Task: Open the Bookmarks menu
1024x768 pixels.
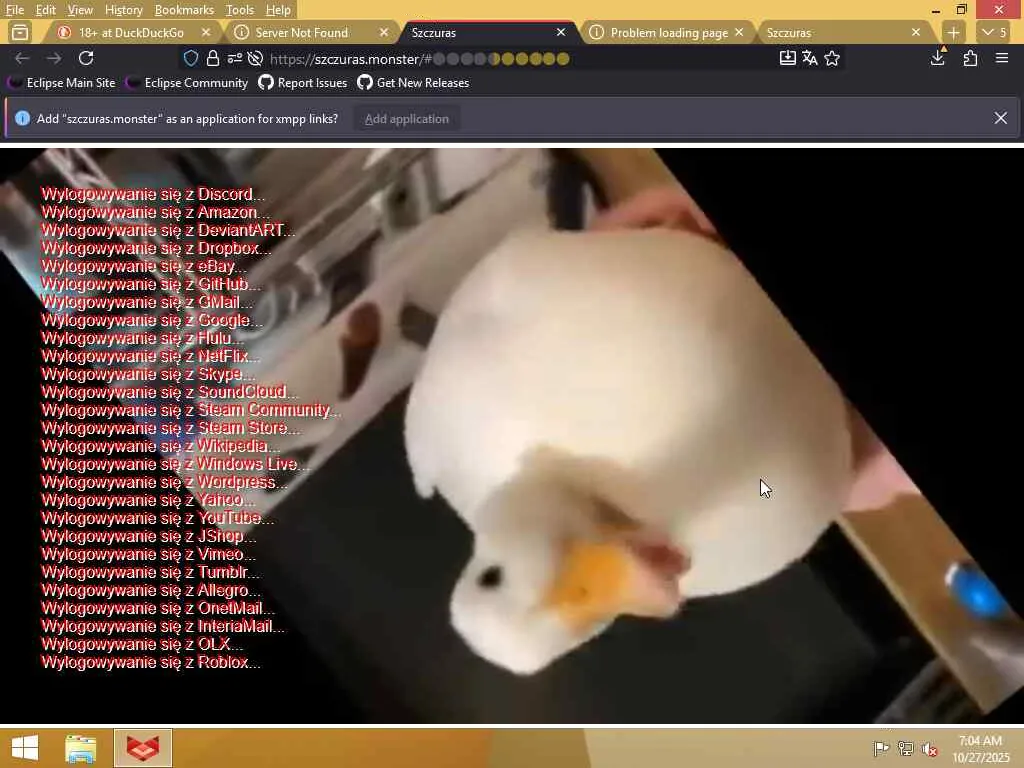Action: 184,10
